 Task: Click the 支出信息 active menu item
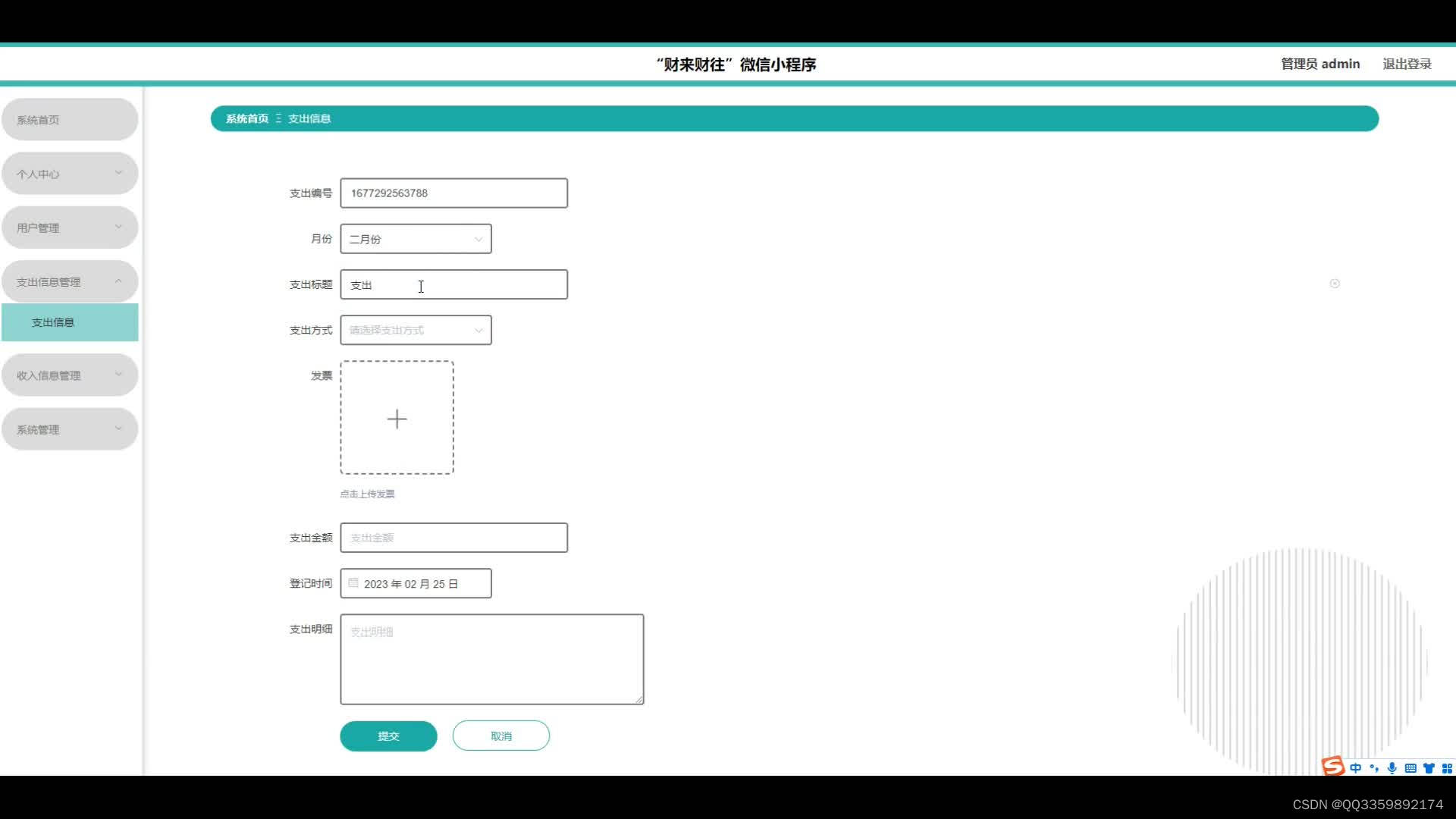point(69,322)
